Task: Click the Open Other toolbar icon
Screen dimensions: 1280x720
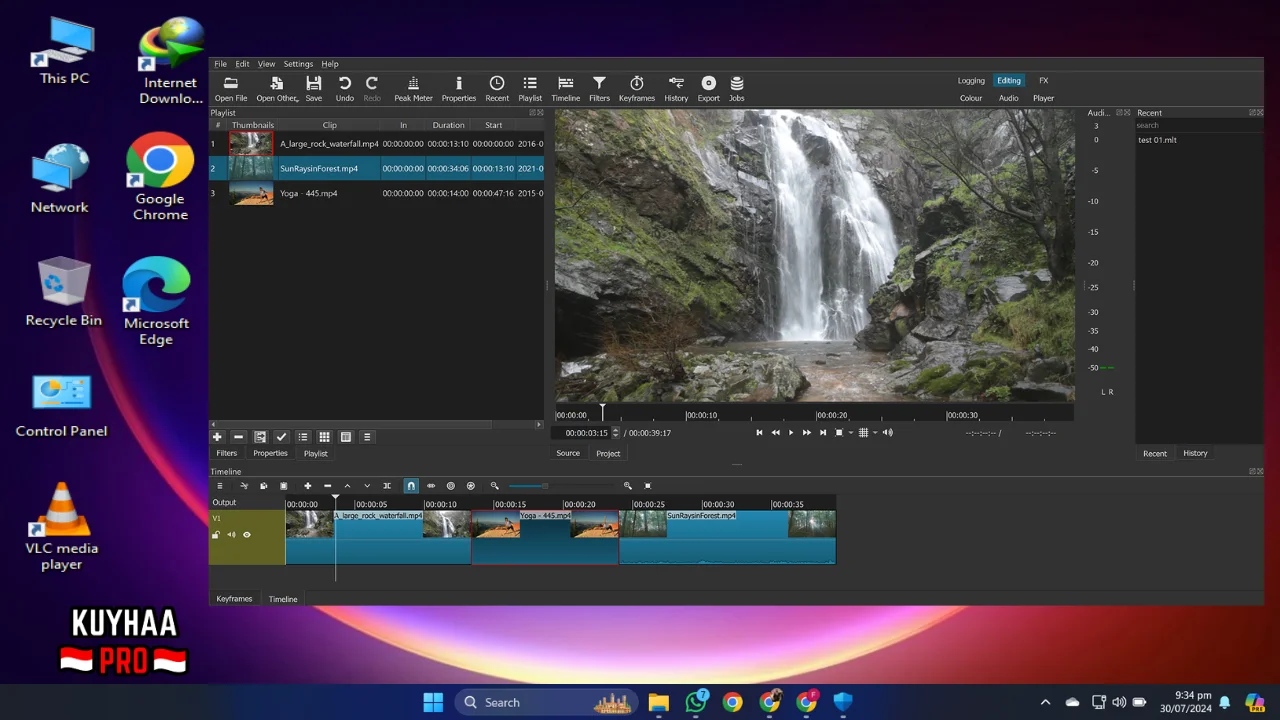Action: [277, 89]
